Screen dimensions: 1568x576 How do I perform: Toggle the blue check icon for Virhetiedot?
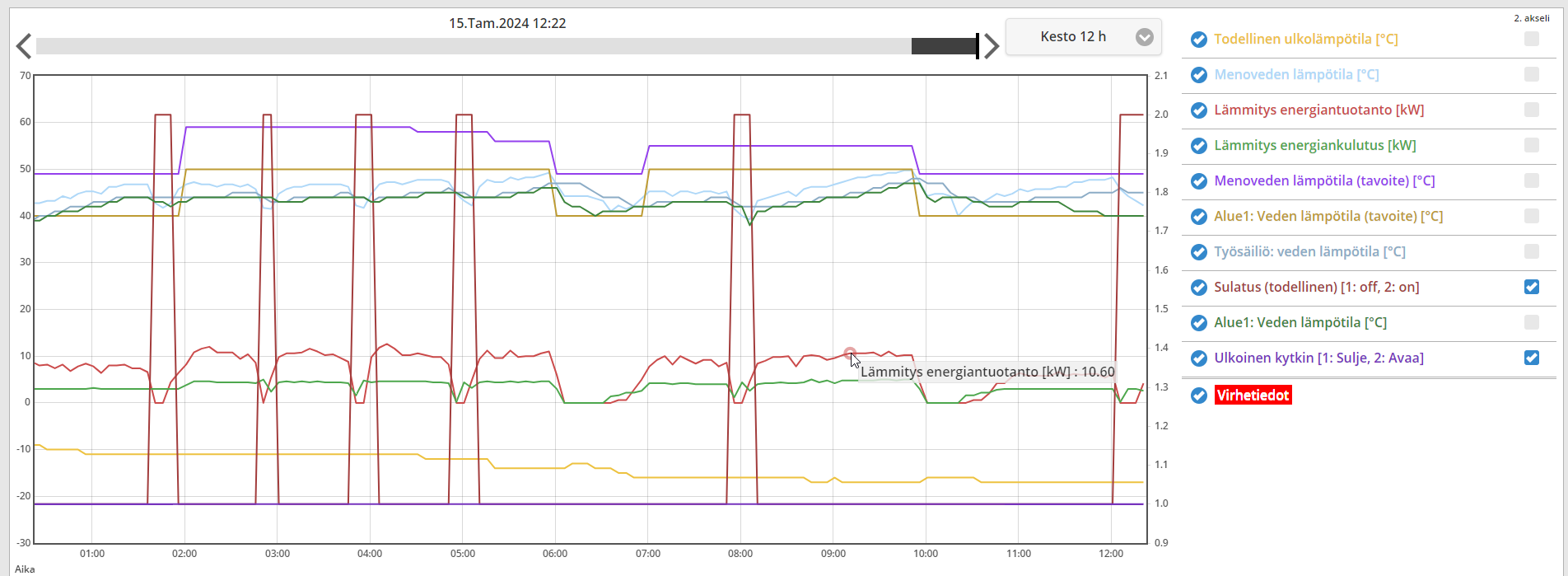1199,396
